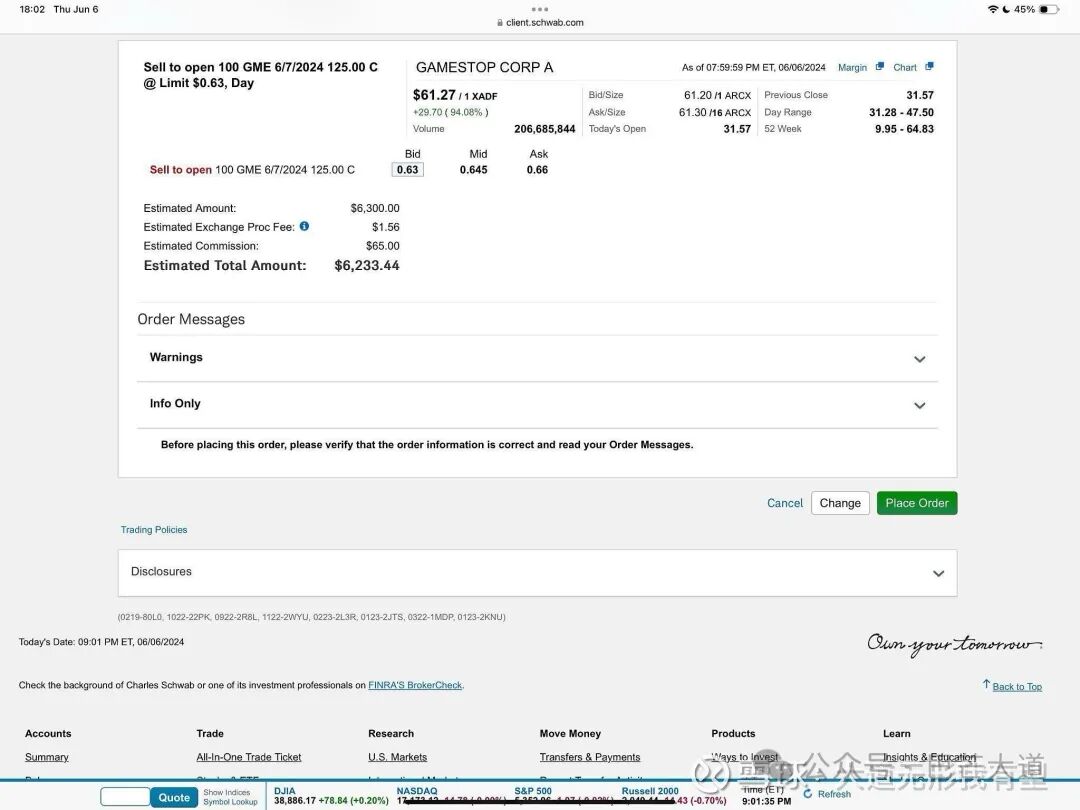Click the Volume value 206,685,844
Image resolution: width=1080 pixels, height=810 pixels.
(544, 129)
